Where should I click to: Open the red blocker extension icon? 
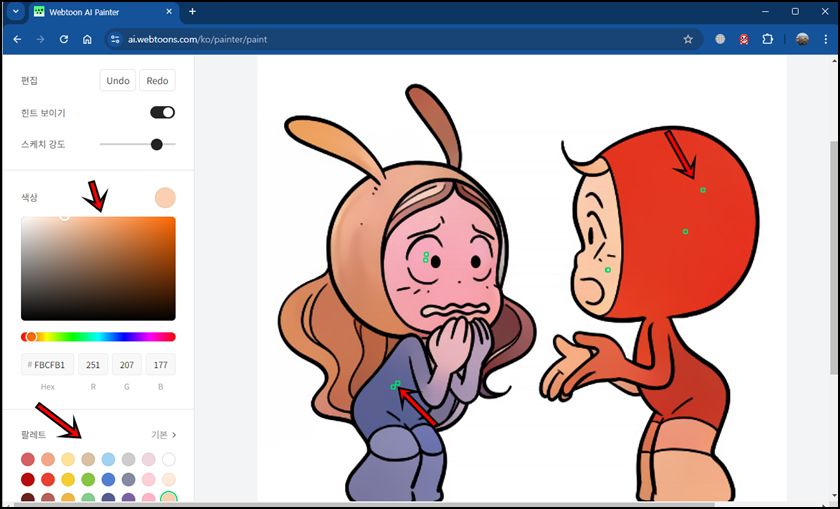pos(744,39)
